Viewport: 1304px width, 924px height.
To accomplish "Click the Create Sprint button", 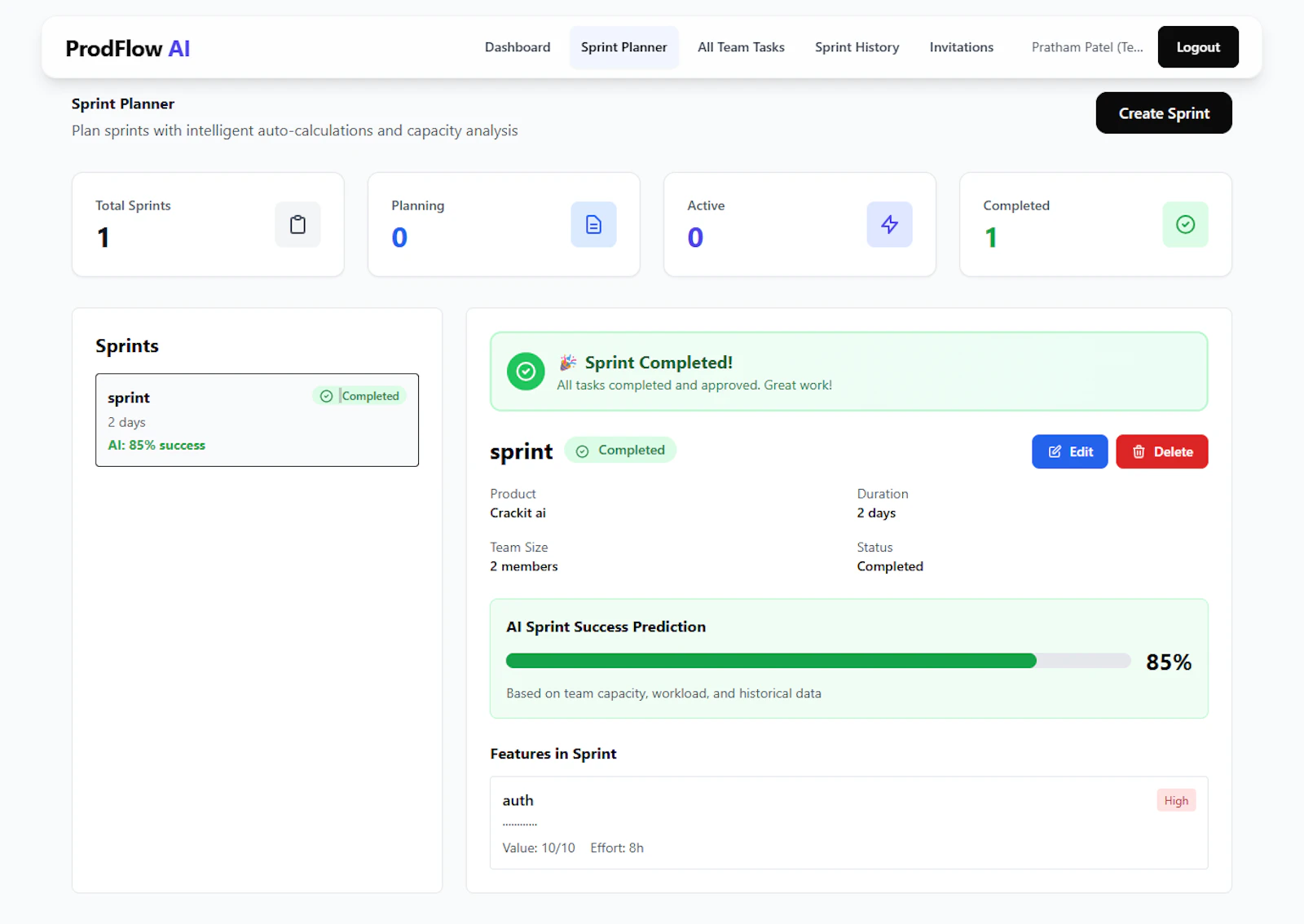I will point(1163,112).
